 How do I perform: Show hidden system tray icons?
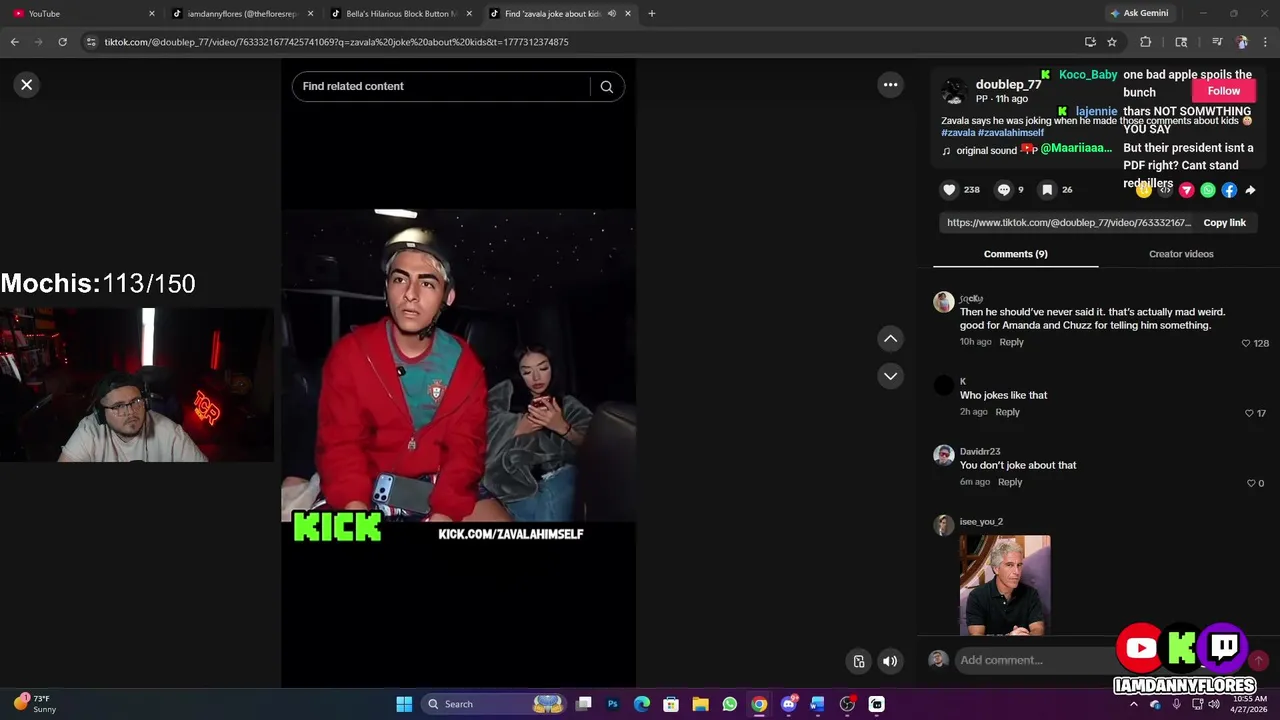[1133, 704]
